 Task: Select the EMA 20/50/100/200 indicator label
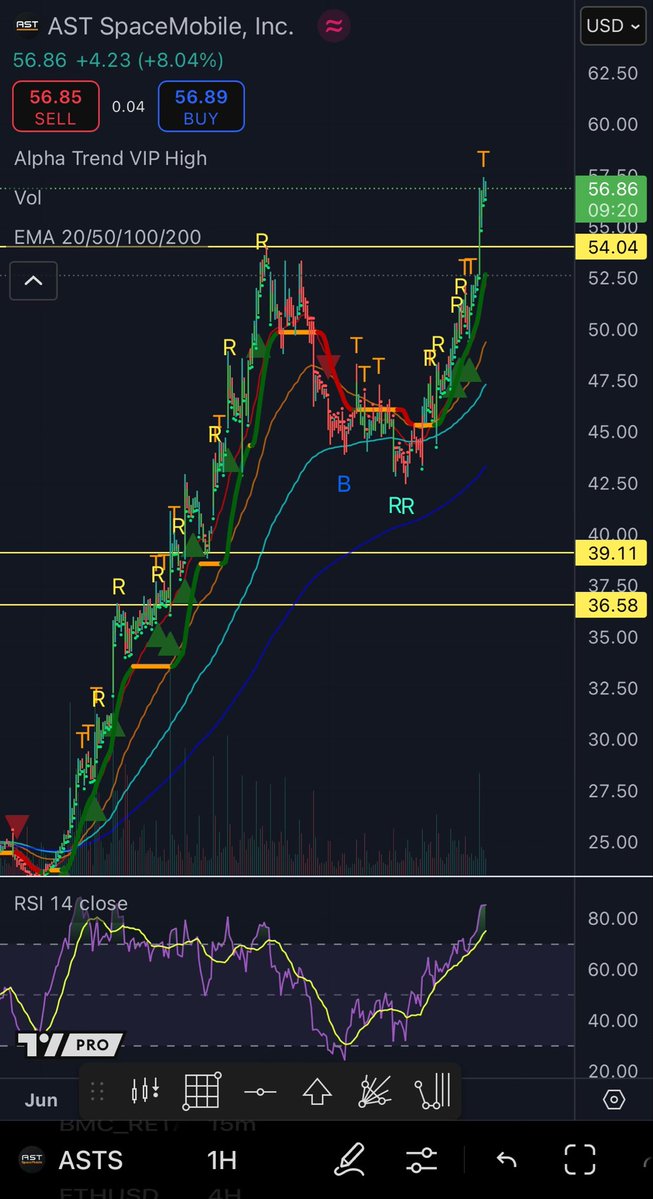click(108, 237)
